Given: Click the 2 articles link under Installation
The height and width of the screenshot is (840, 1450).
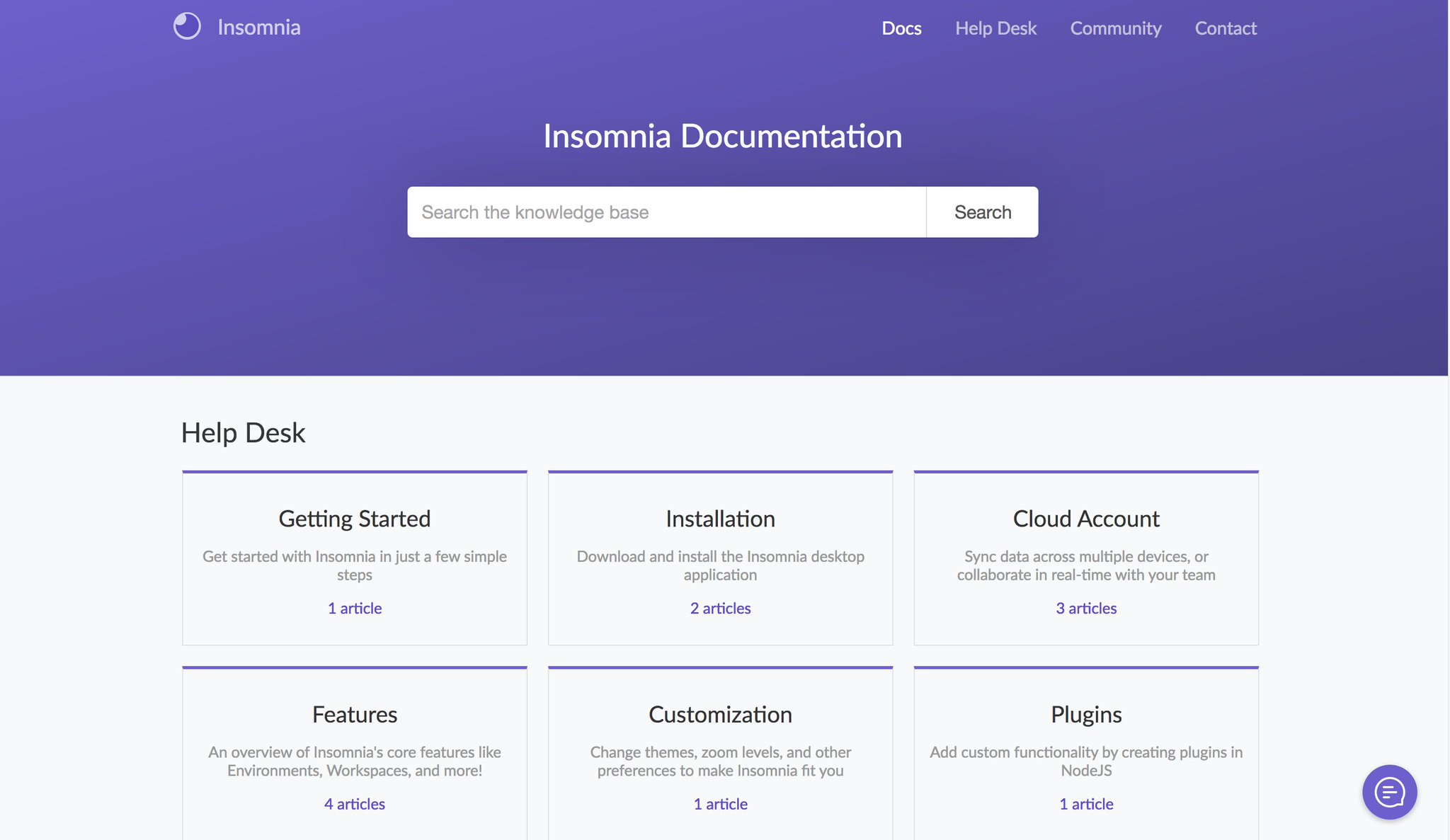Looking at the screenshot, I should [720, 609].
